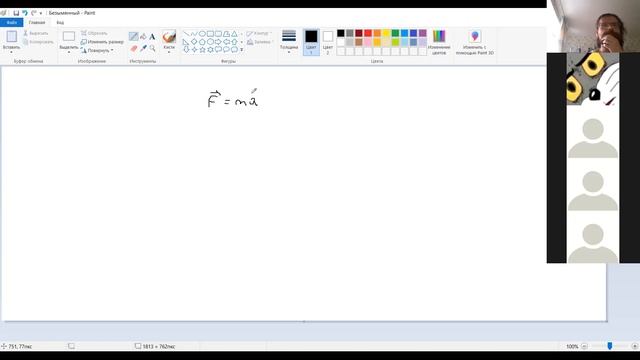Open the Thickness (Толщина) dropdown

(289, 42)
